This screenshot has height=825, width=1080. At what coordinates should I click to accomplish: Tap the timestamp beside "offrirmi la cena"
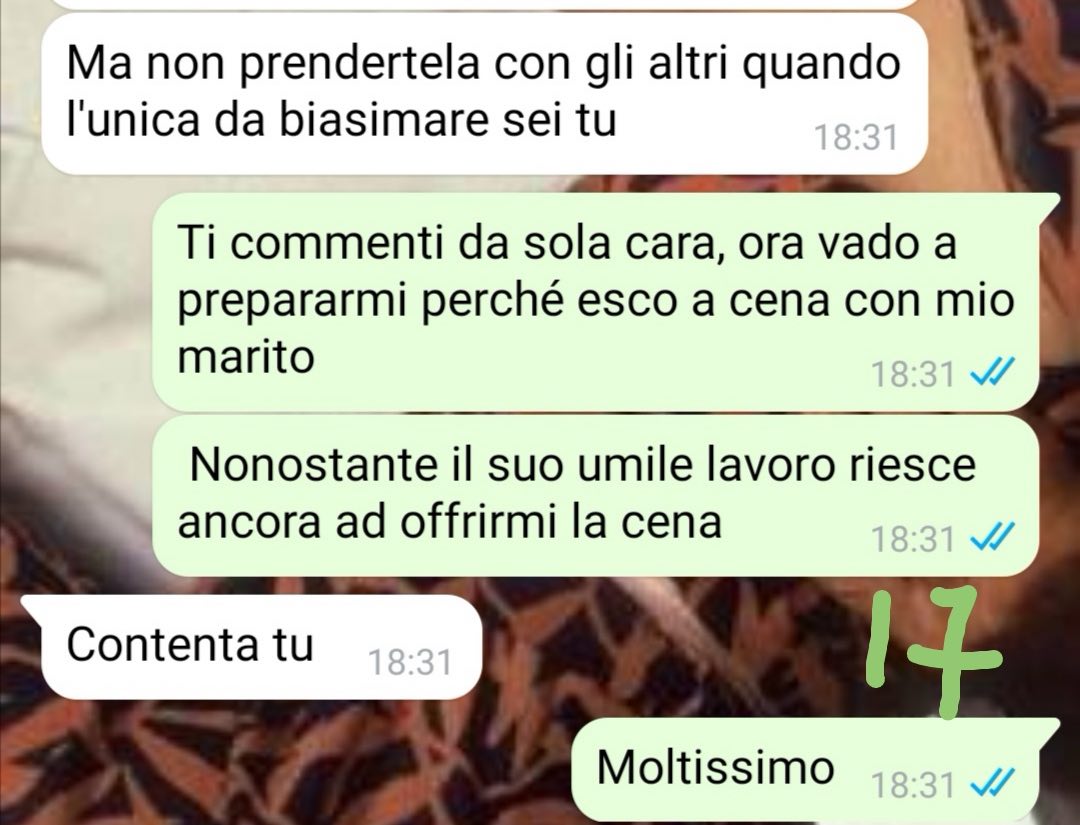tap(913, 539)
